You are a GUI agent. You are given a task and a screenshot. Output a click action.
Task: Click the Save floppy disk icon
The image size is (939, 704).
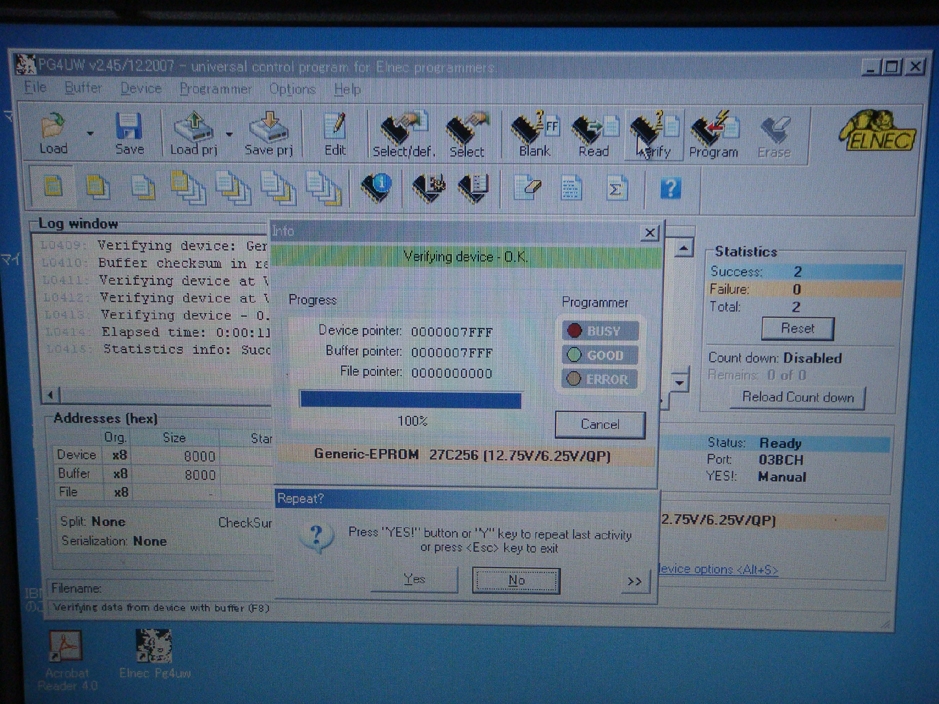coord(129,134)
